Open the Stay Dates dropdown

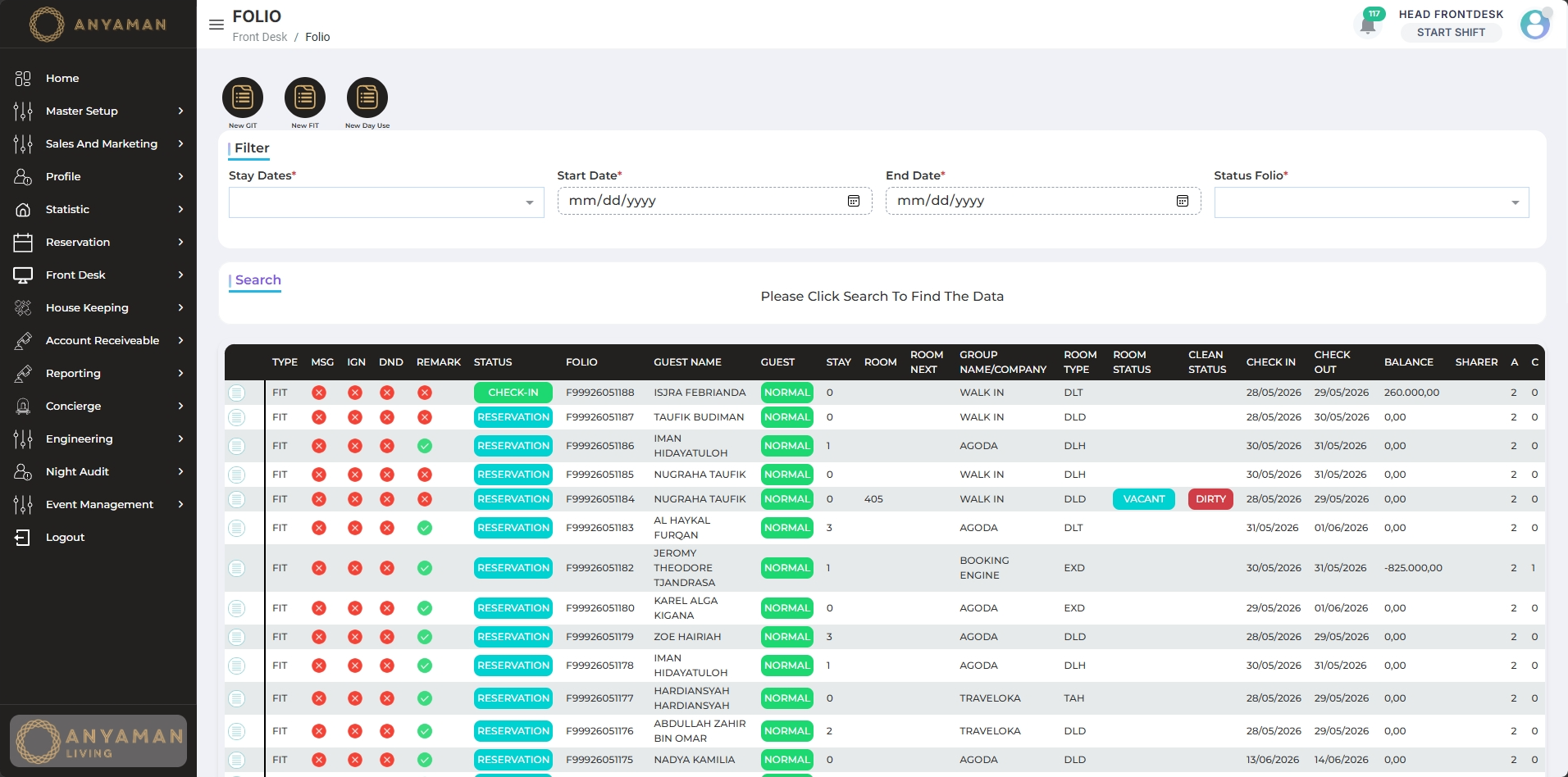coord(386,202)
